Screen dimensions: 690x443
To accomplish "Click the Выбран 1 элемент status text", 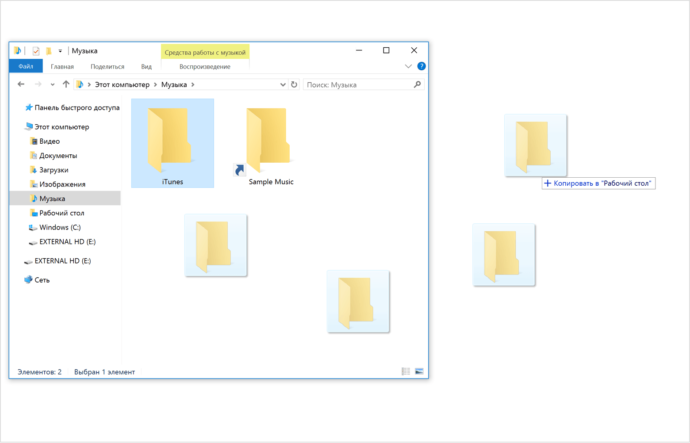I will [x=104, y=372].
